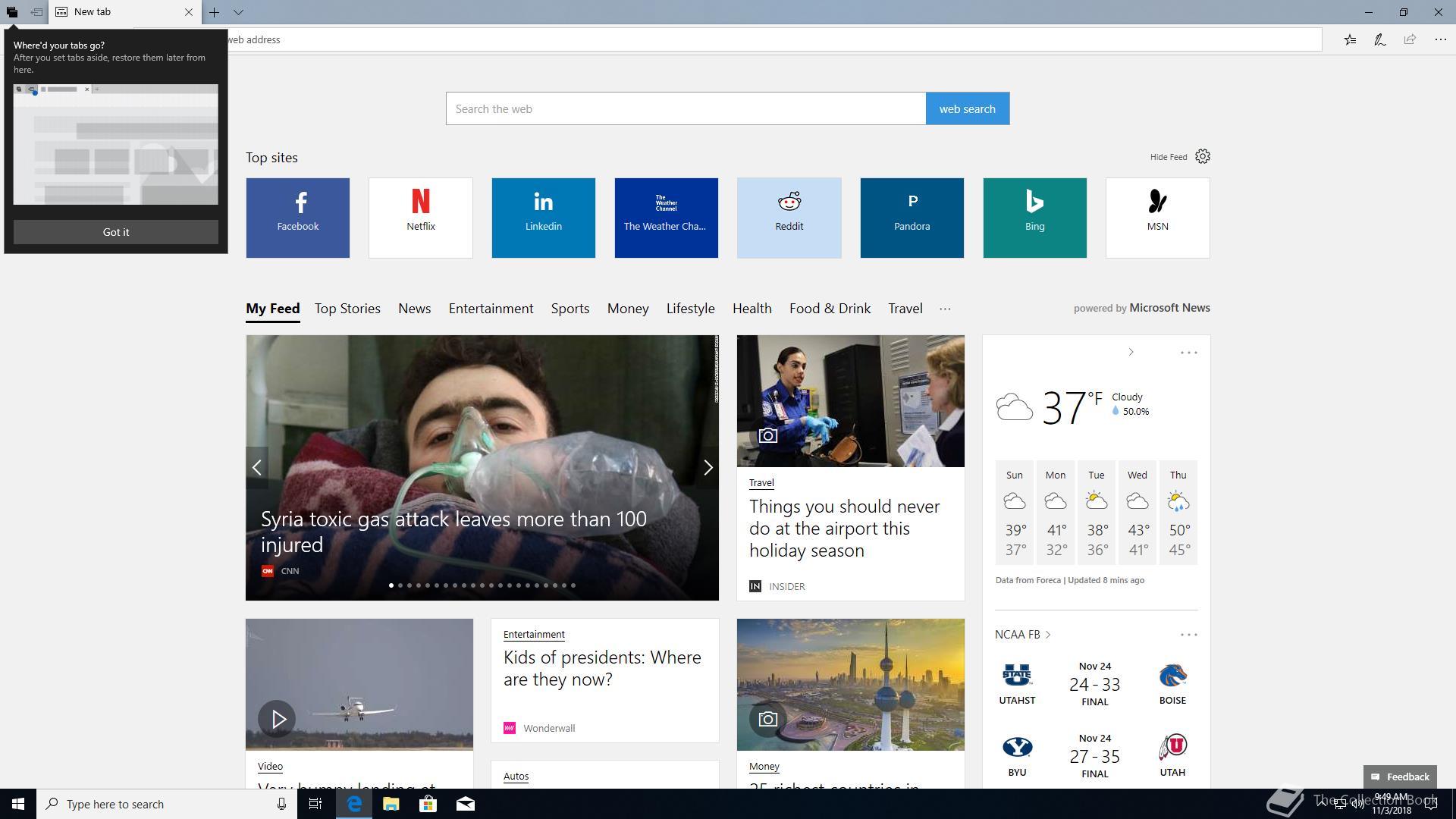Click Microsoft News link
The image size is (1456, 819).
tap(1169, 308)
